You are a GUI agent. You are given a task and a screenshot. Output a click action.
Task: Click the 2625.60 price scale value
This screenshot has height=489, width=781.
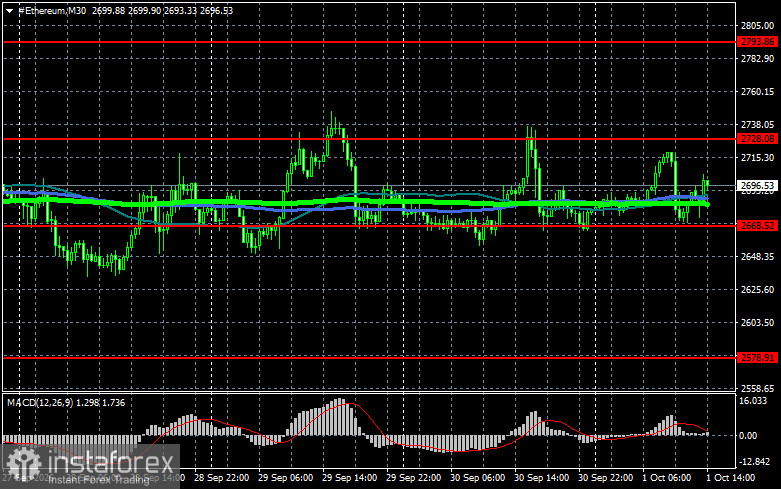point(758,289)
